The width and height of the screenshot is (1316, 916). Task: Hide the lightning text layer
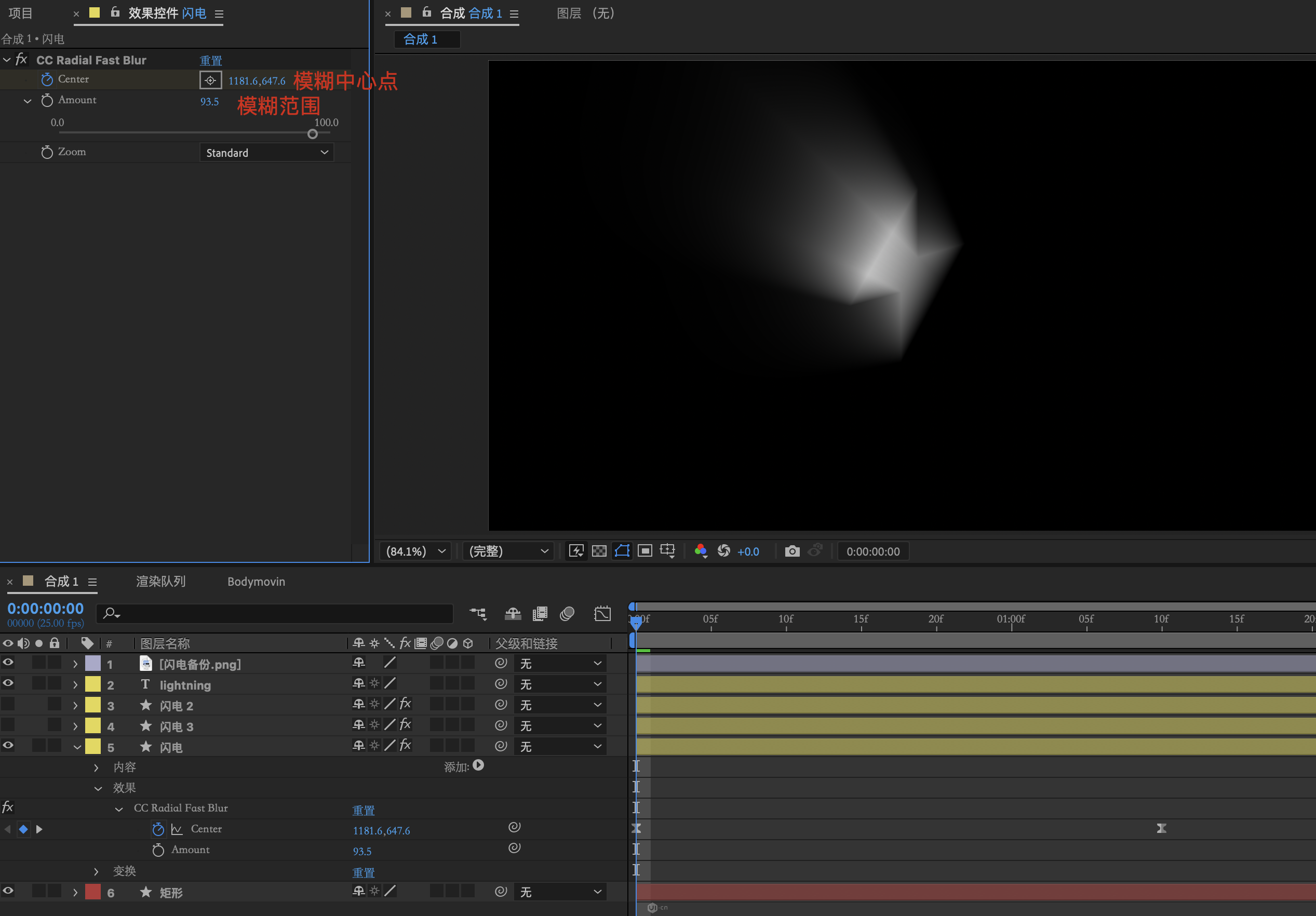pyautogui.click(x=8, y=683)
